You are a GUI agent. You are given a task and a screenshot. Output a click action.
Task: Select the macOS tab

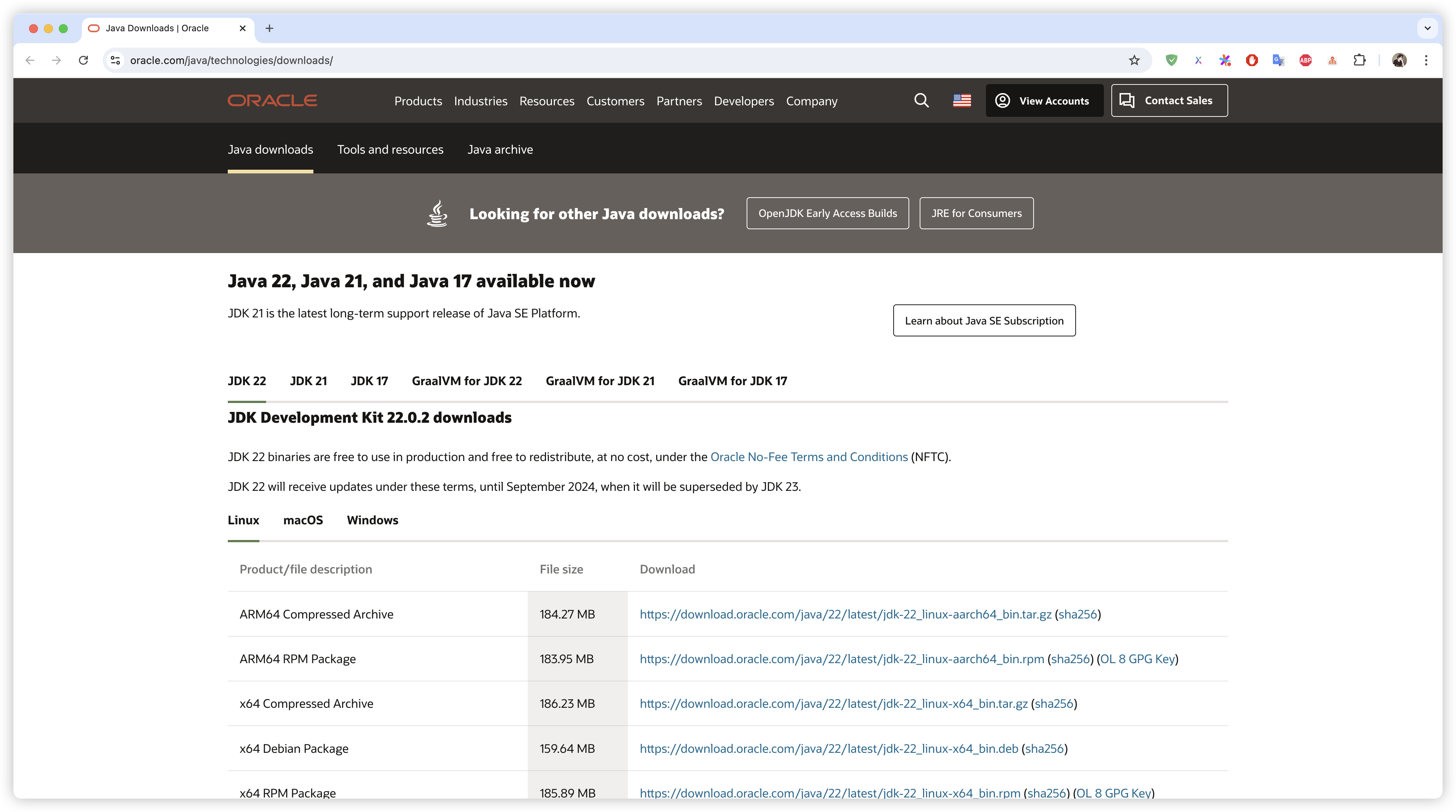tap(303, 520)
